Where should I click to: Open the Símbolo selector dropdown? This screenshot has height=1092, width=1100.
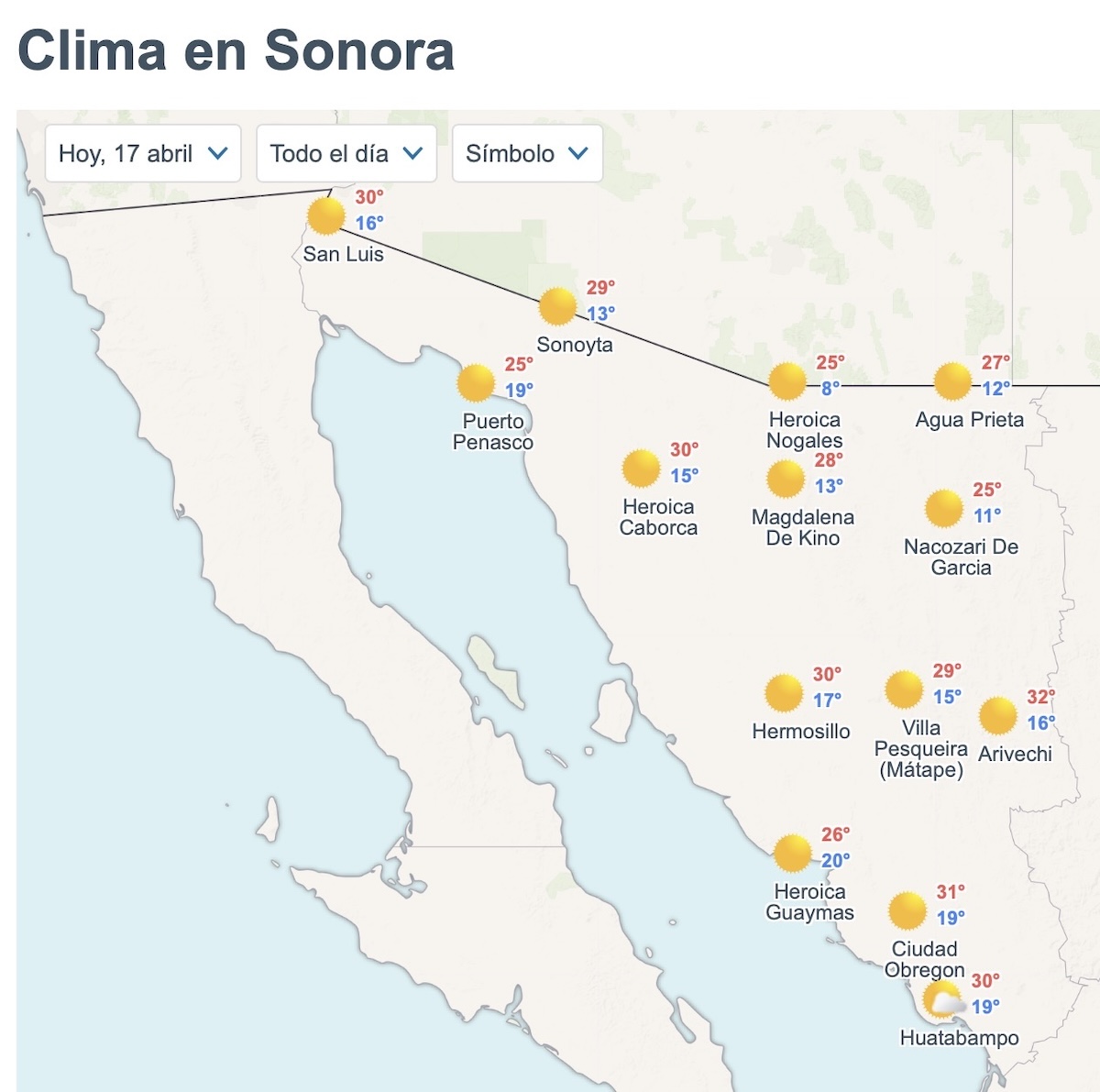[x=526, y=154]
